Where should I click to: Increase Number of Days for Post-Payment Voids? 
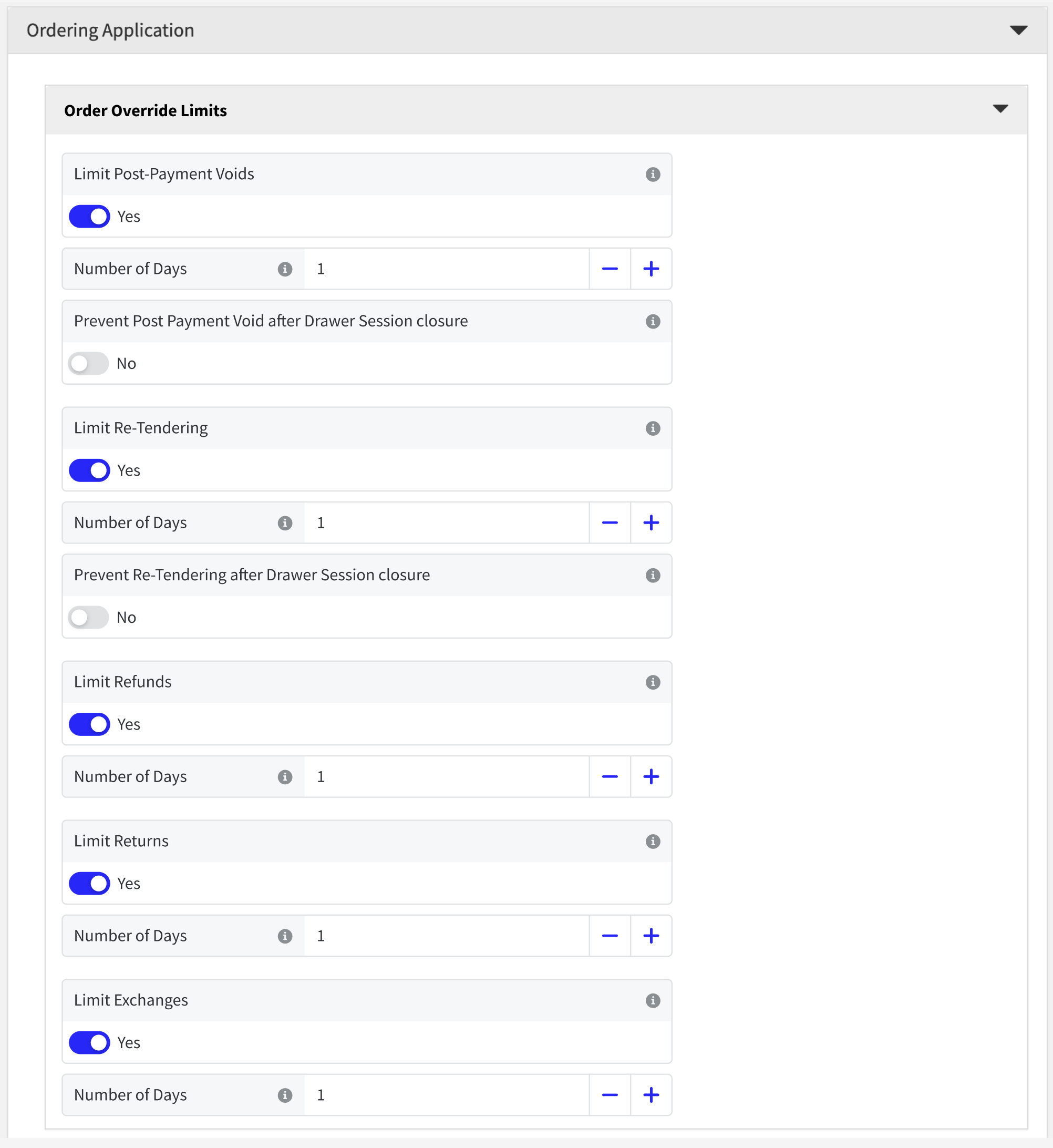point(651,269)
